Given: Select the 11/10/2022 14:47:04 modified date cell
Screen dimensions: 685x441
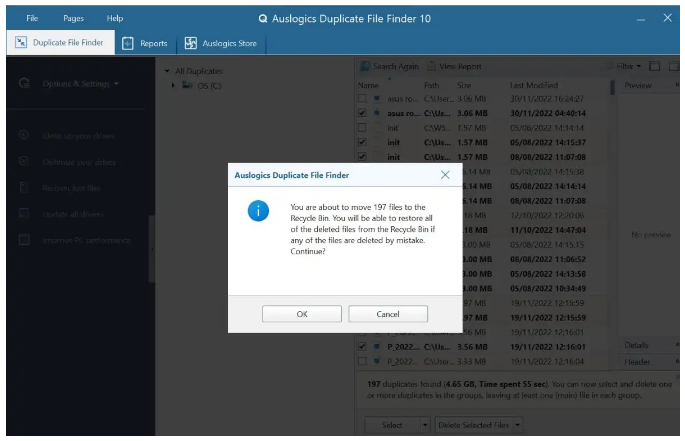Looking at the screenshot, I should coord(548,230).
